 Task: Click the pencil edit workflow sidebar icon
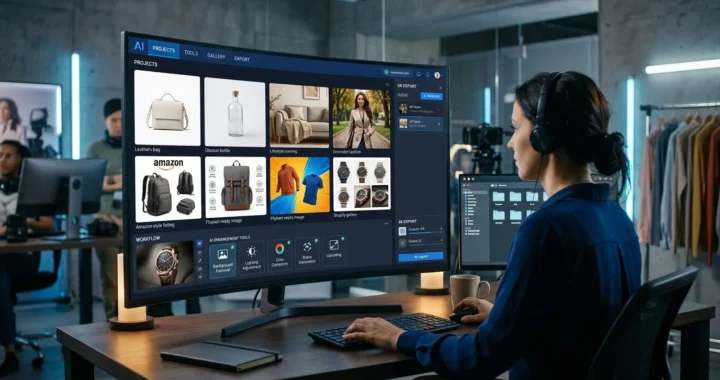tap(200, 261)
